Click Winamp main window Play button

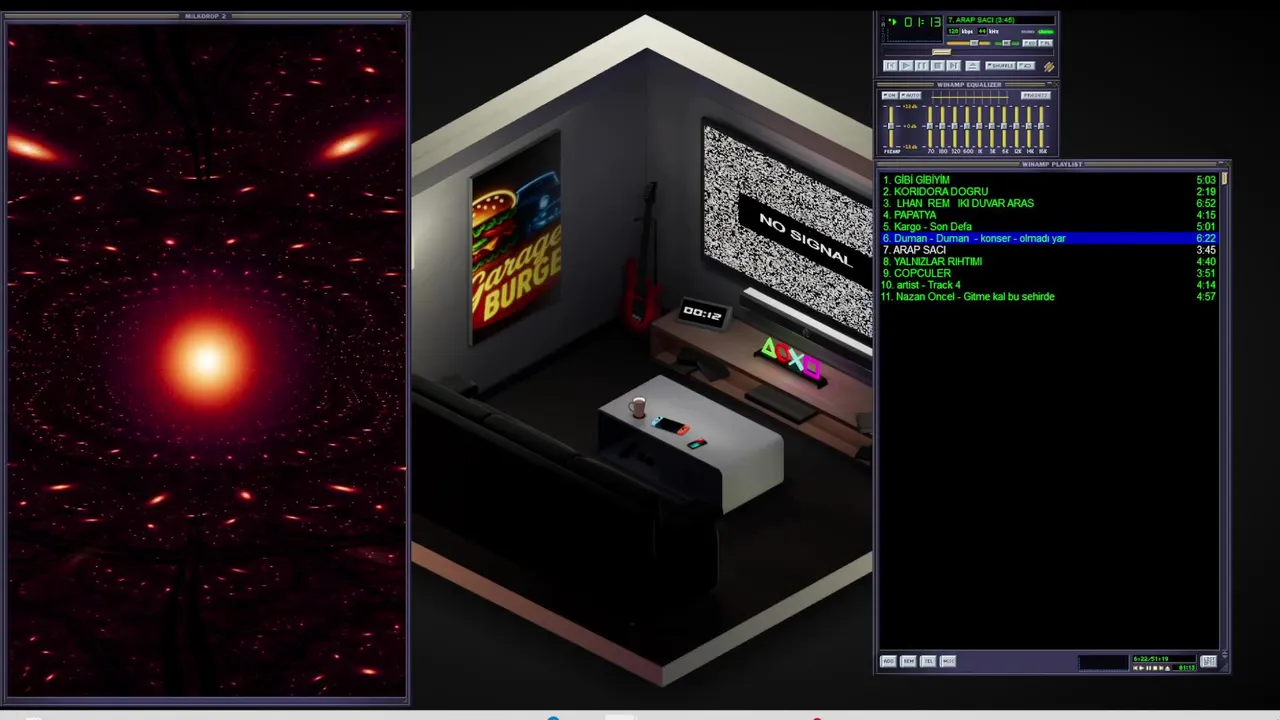(x=906, y=66)
